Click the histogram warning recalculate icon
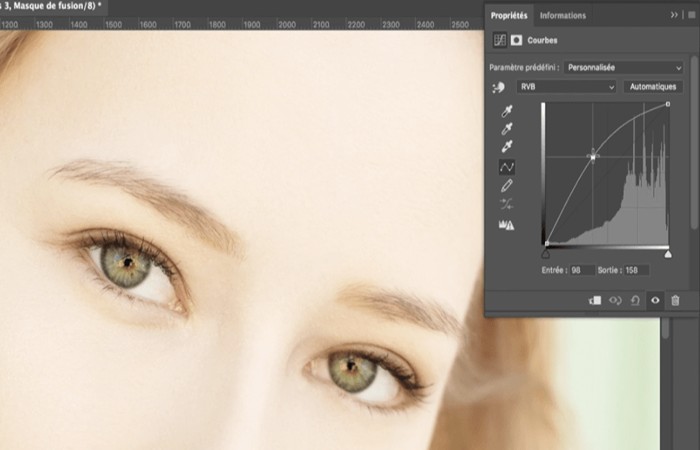 507,225
